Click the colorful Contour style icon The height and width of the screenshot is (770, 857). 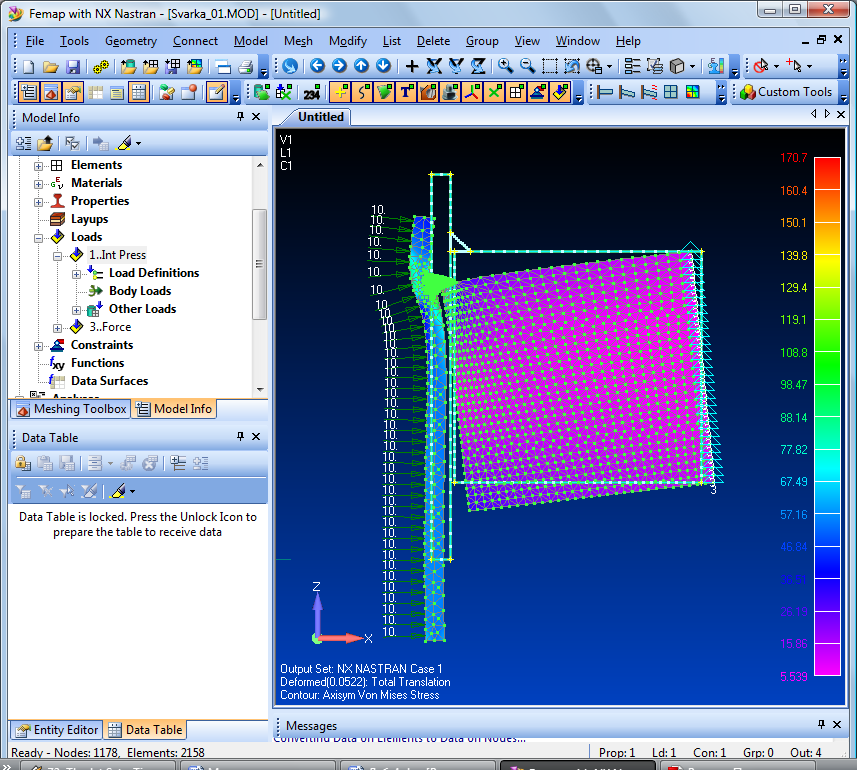[x=692, y=92]
